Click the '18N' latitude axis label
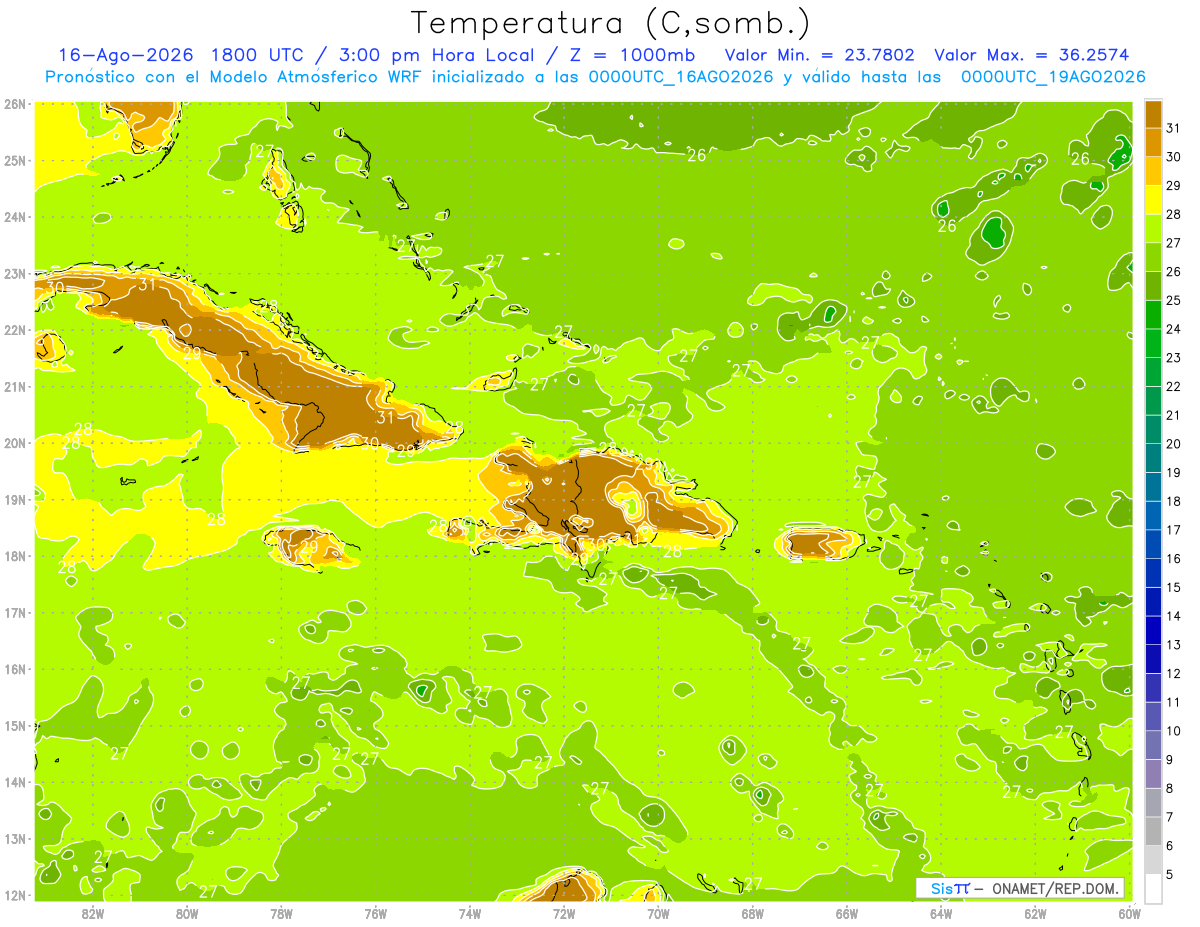Screen dimensions: 1200x927 click(15, 556)
